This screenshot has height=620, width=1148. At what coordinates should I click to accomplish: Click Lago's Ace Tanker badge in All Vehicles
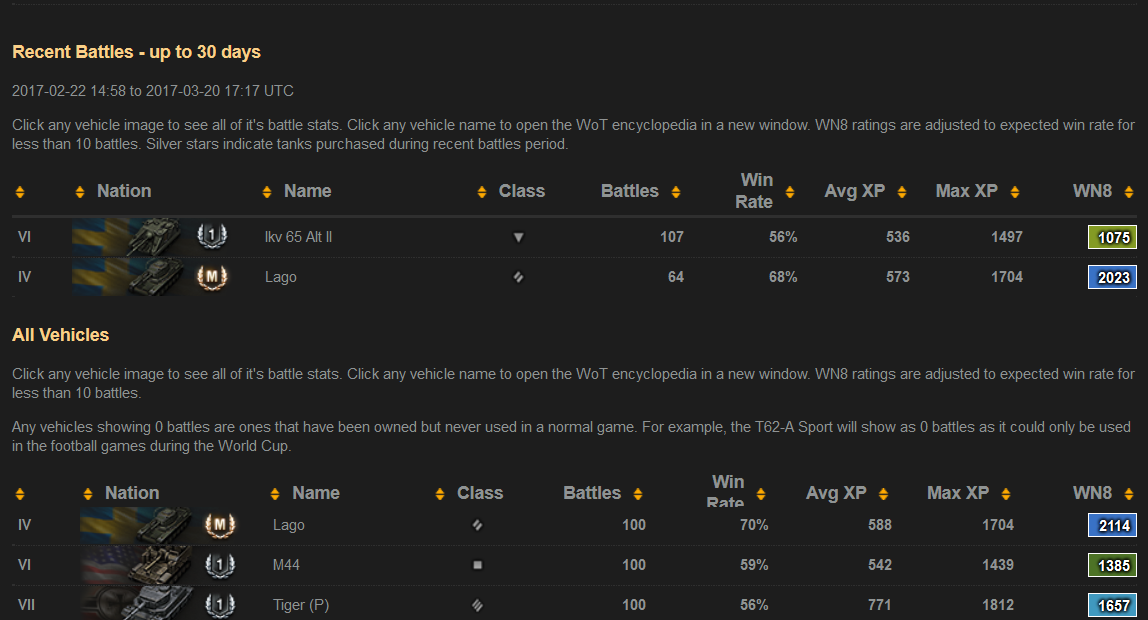(x=219, y=525)
